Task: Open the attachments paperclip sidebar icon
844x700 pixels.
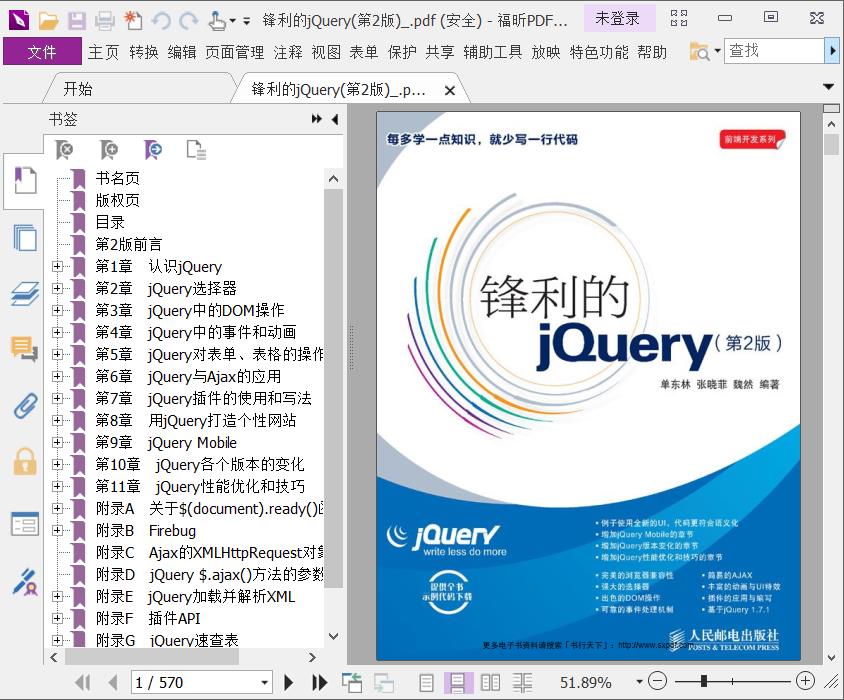Action: (25, 405)
